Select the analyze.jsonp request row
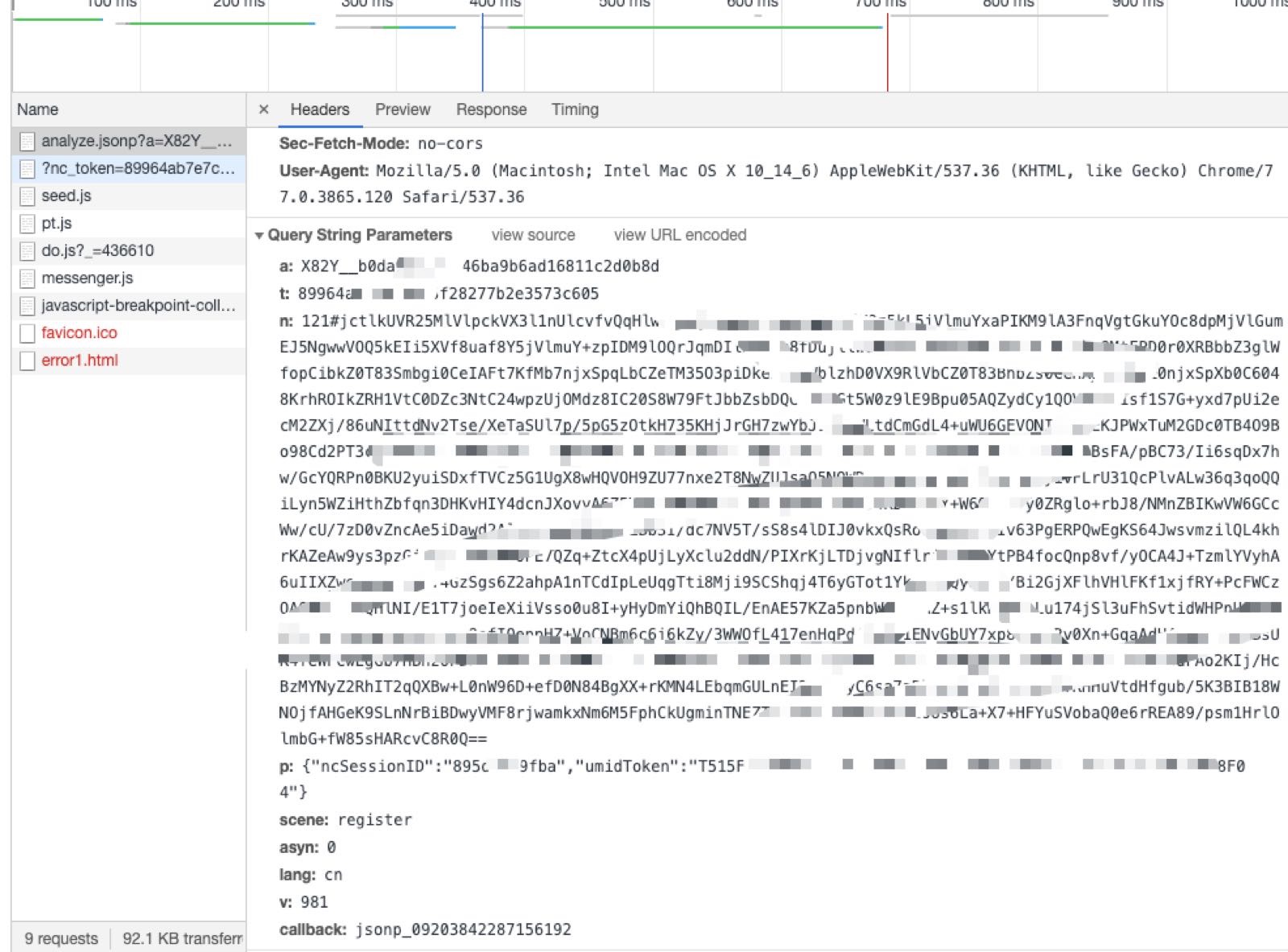 tap(129, 141)
